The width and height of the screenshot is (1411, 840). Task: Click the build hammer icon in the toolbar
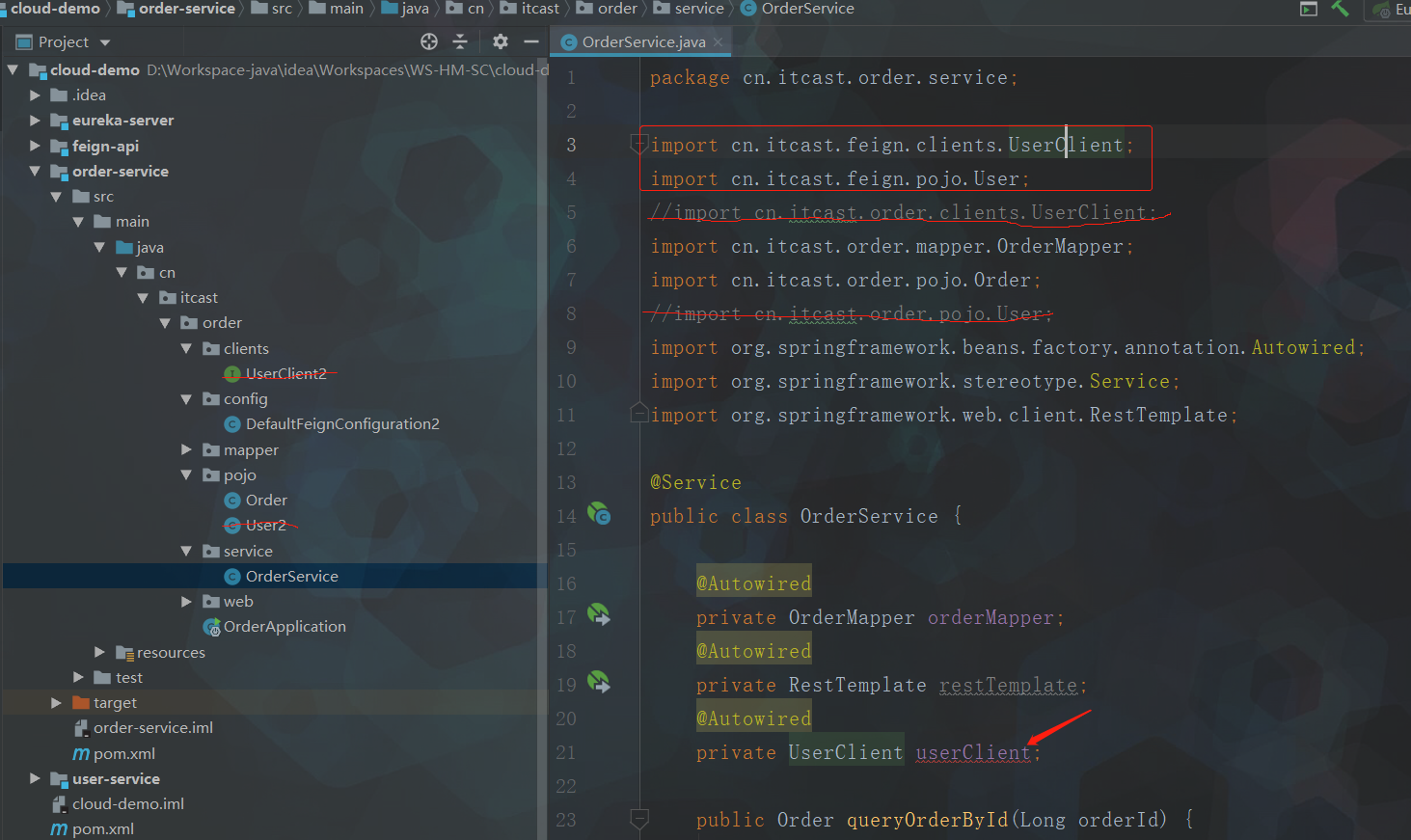click(x=1340, y=9)
